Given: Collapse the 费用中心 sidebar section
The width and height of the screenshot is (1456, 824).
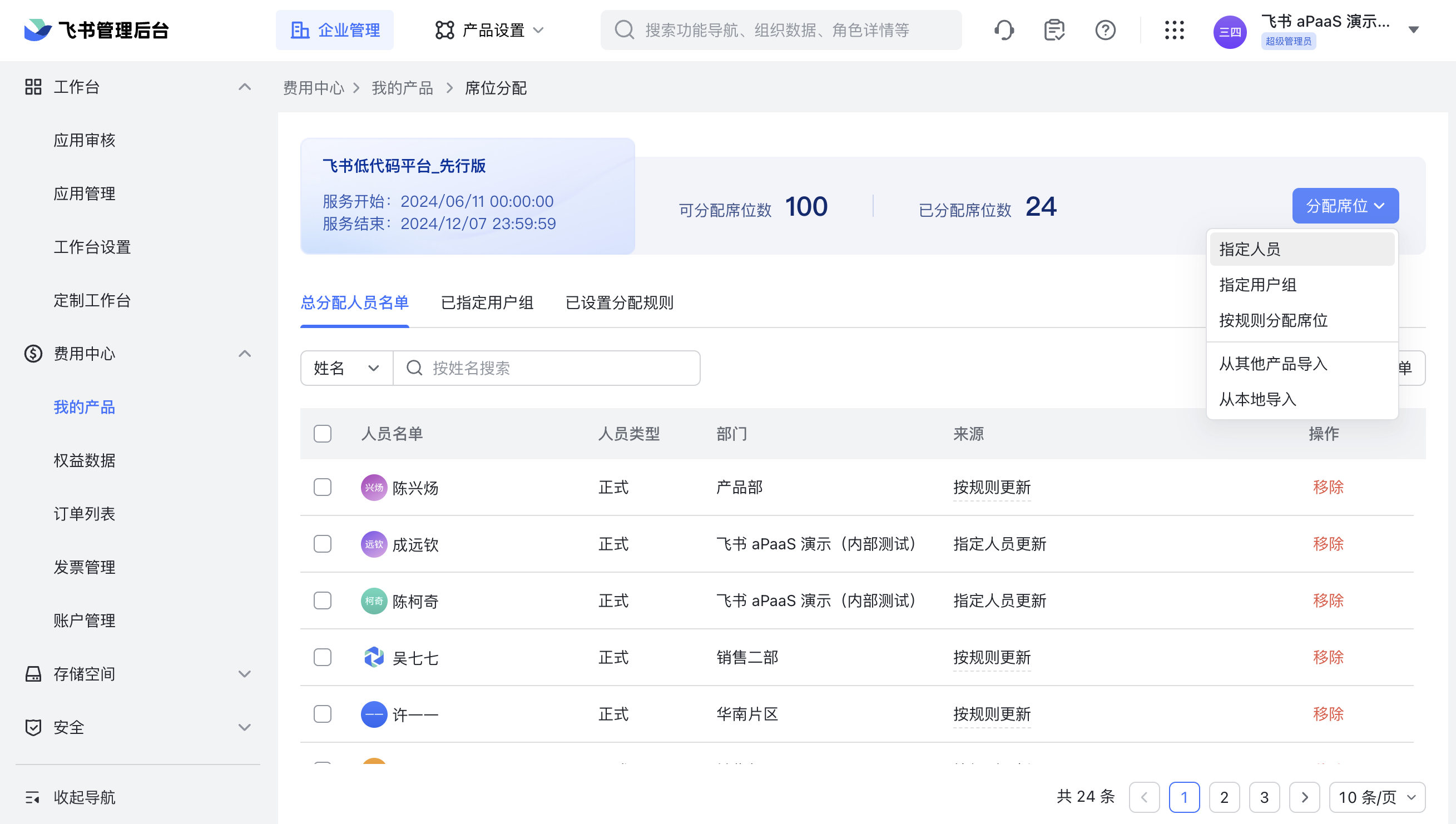Looking at the screenshot, I should 245,354.
